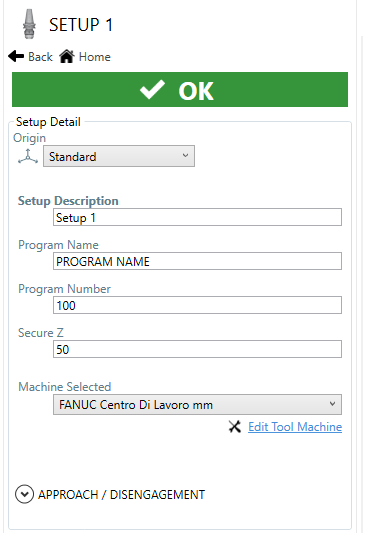Click the Home text label

(x=94, y=57)
